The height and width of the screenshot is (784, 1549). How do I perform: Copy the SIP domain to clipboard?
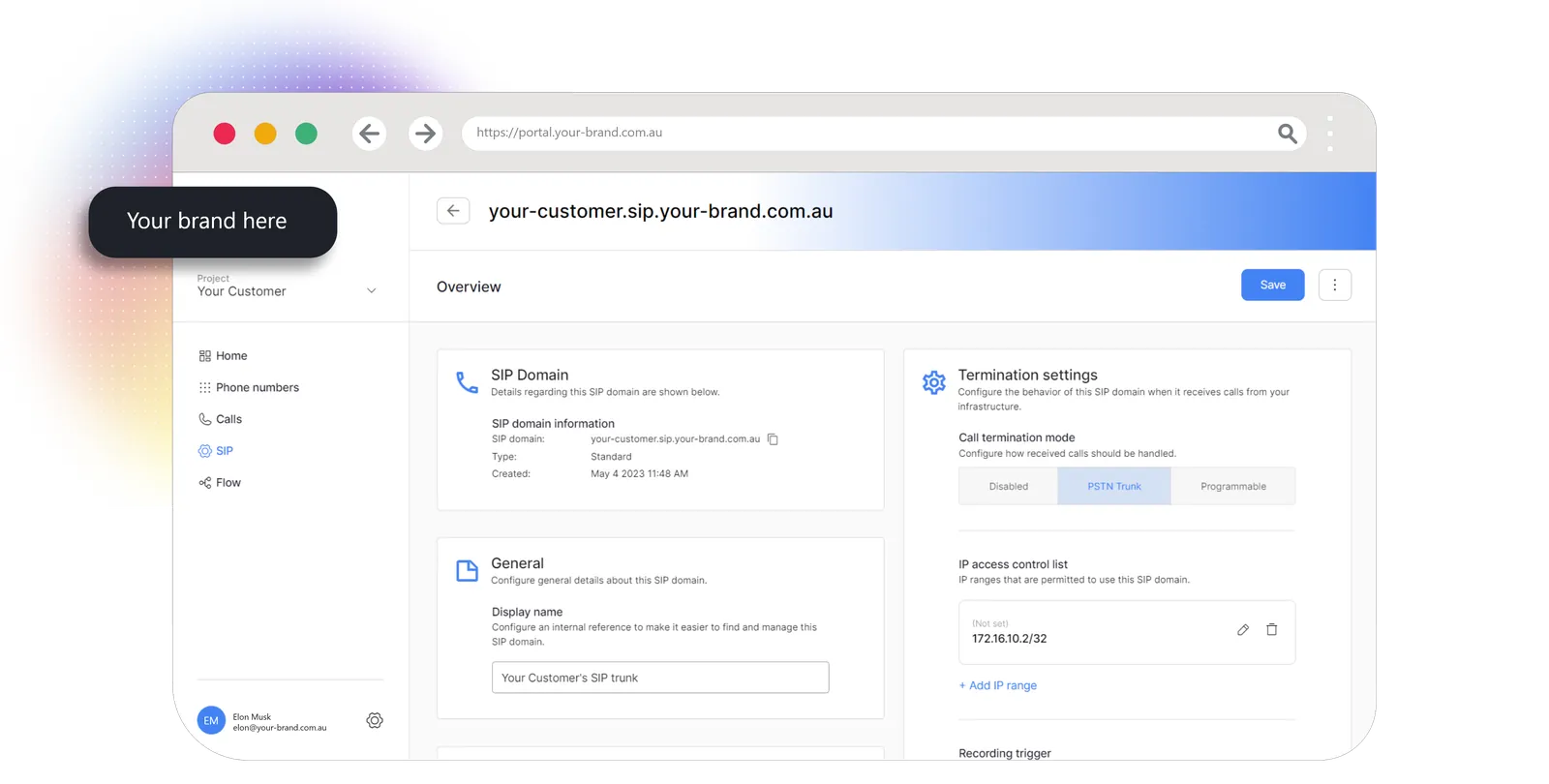(x=773, y=439)
